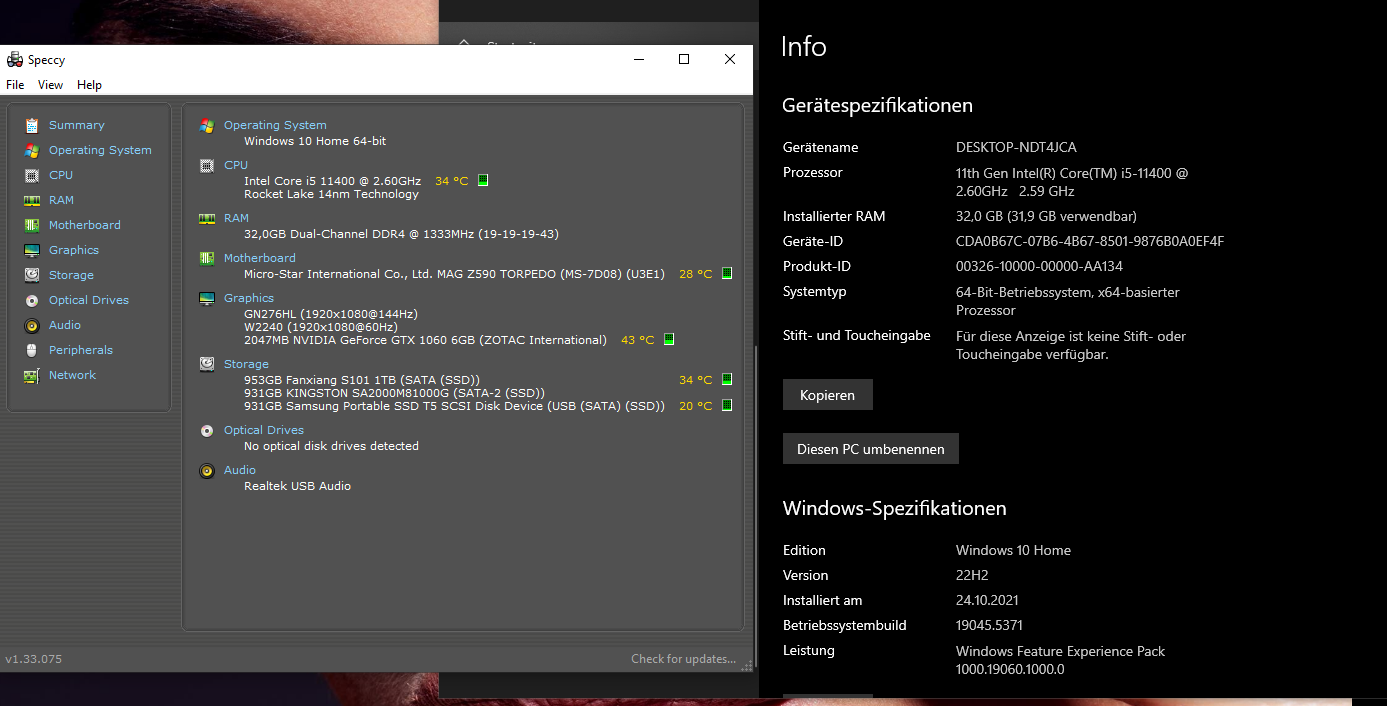Open the File menu in Speccy
The image size is (1387, 706).
[x=15, y=85]
